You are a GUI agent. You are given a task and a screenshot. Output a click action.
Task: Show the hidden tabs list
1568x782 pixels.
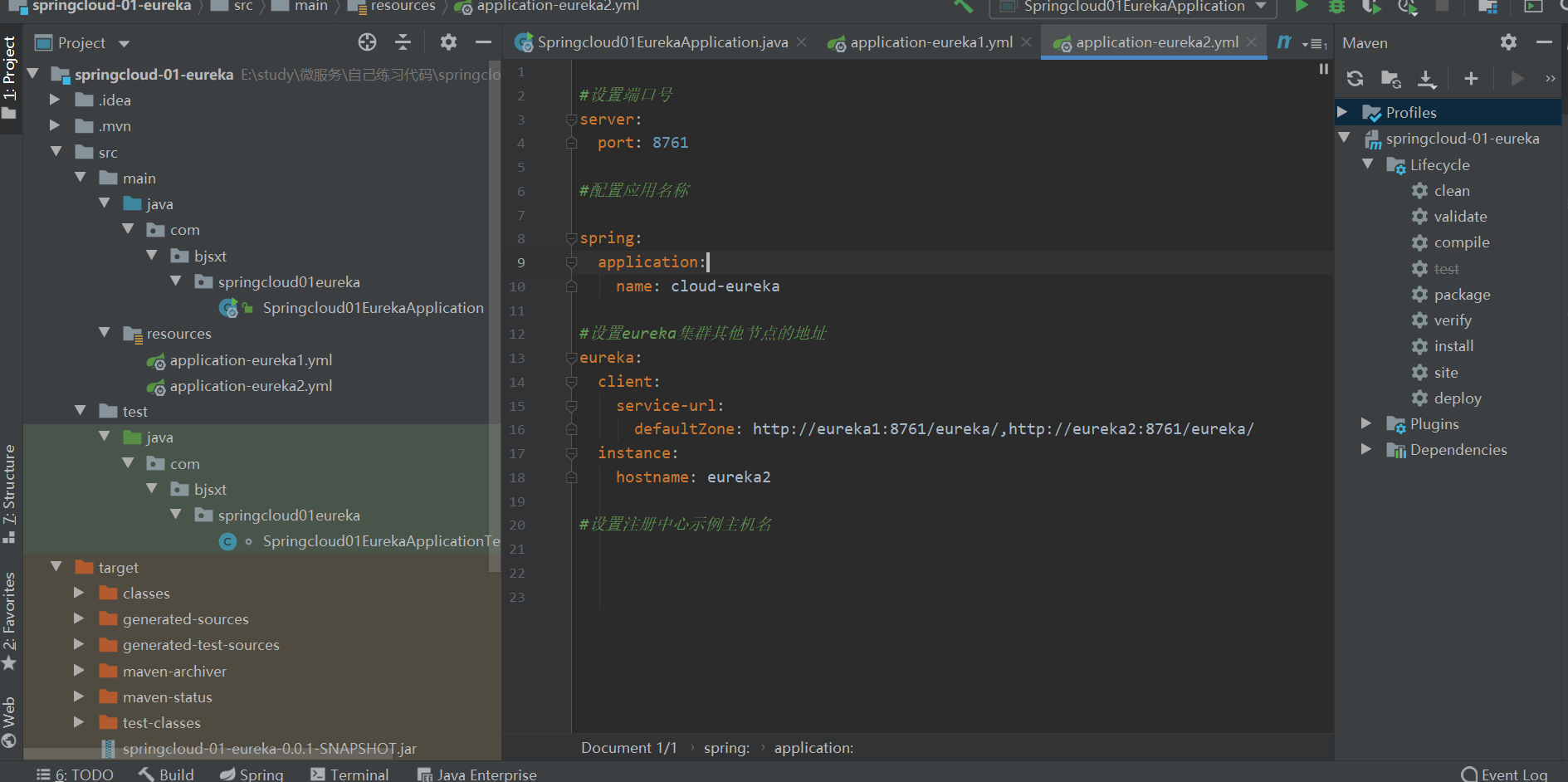pos(1316,43)
